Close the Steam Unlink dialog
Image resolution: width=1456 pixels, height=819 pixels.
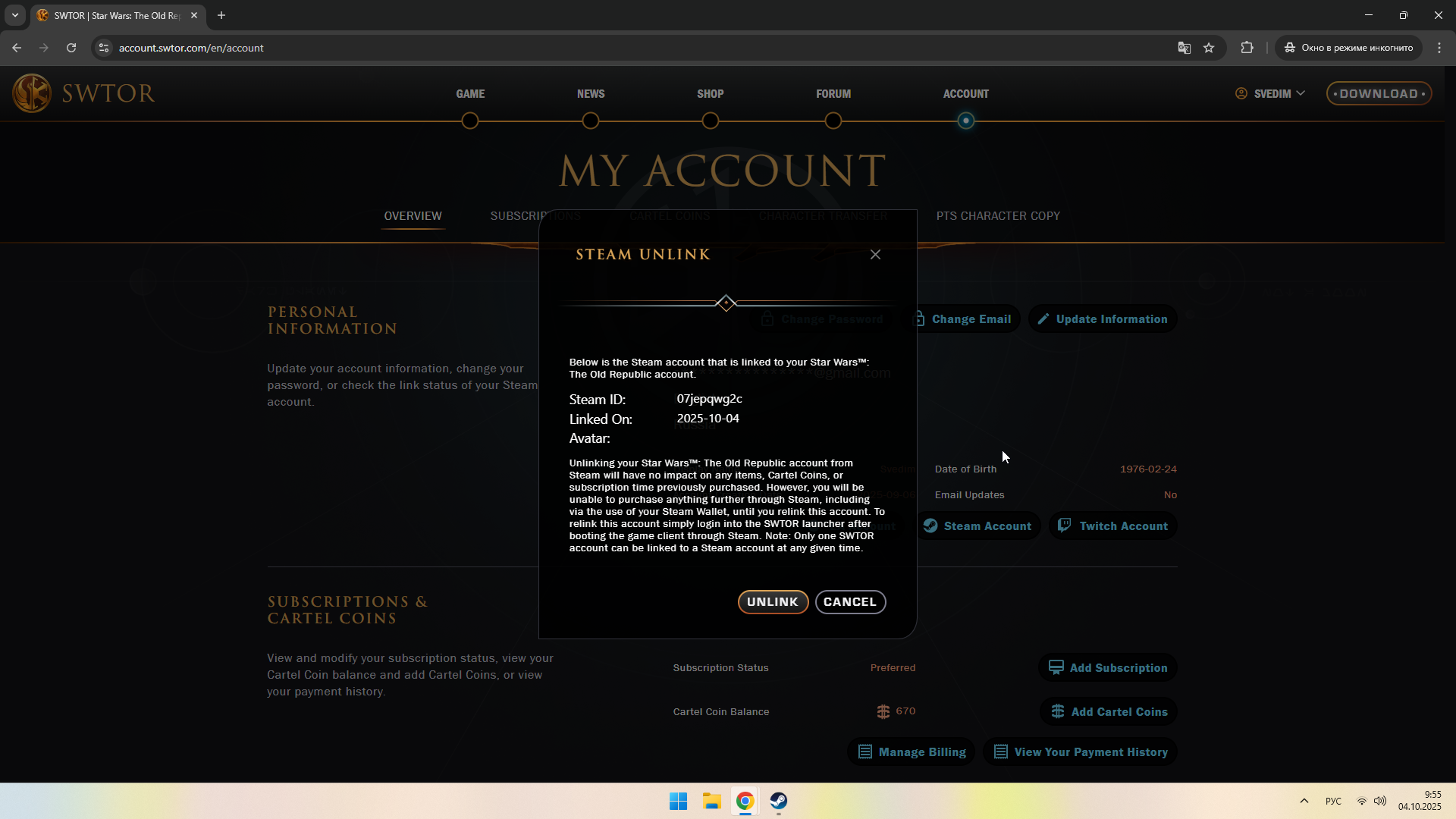[875, 255]
